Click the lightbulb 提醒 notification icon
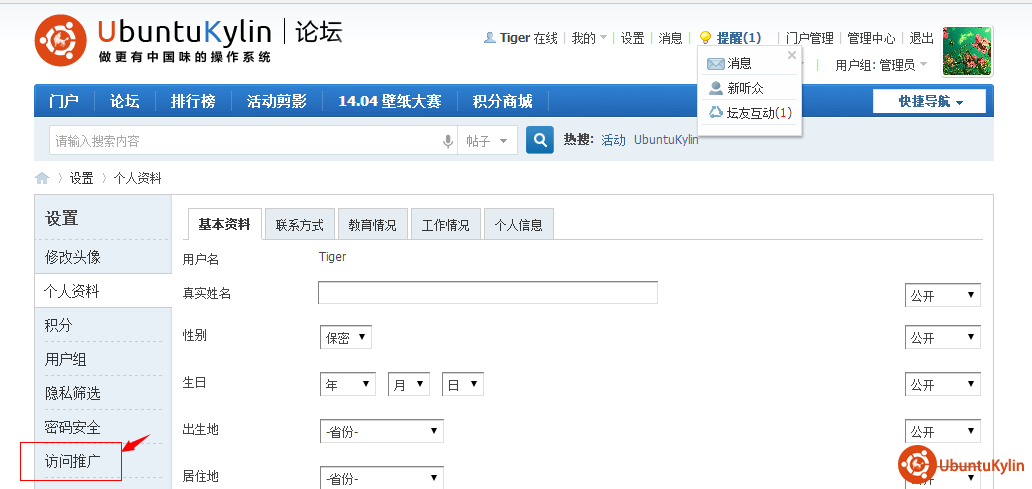This screenshot has height=489, width=1032. click(x=705, y=38)
